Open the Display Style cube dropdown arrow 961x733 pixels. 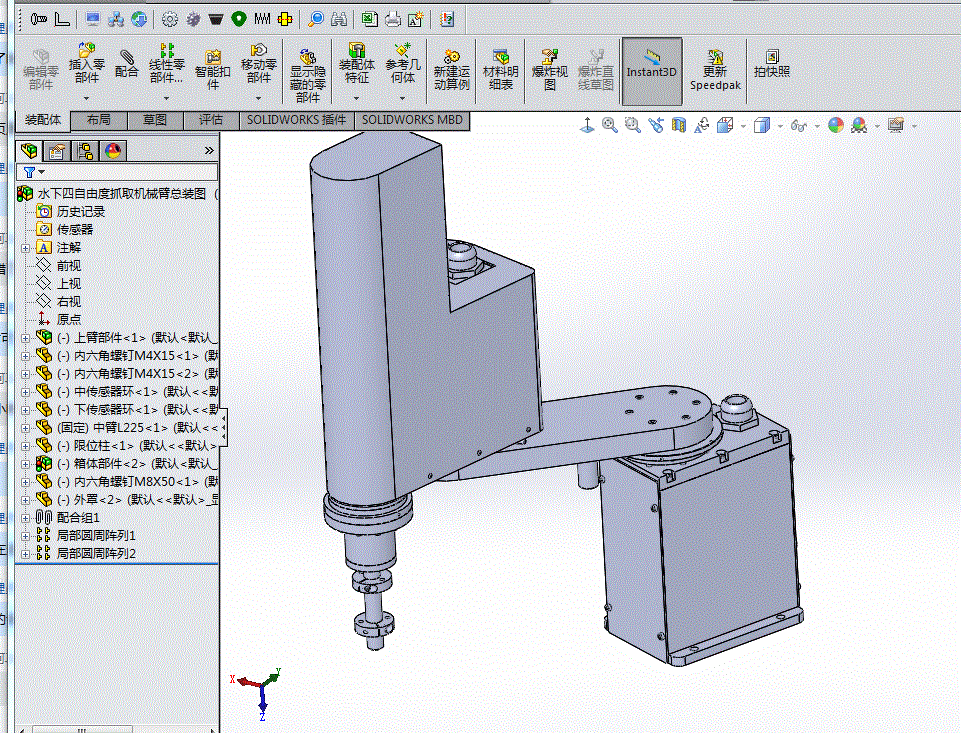pos(780,126)
